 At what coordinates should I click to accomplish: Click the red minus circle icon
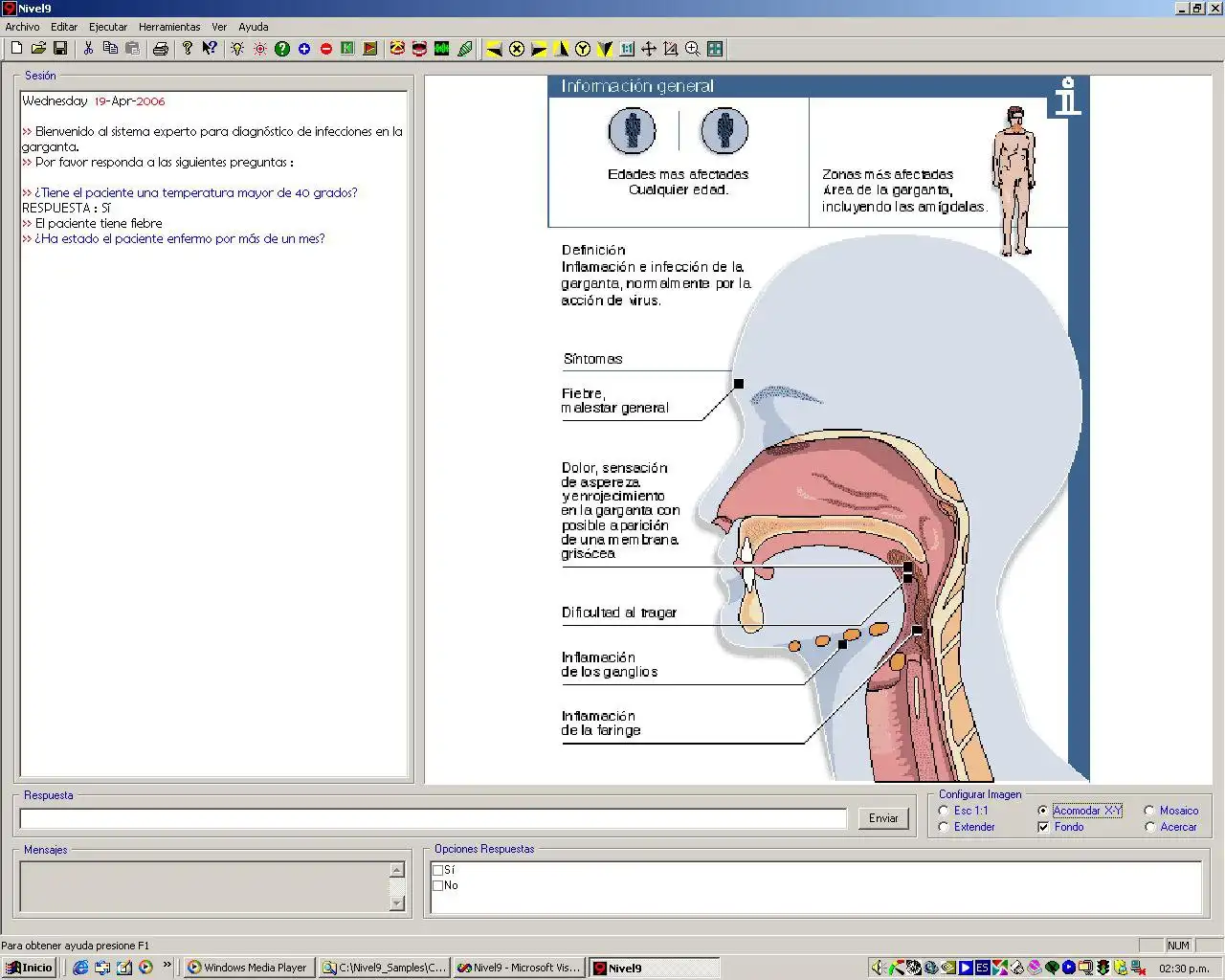[x=326, y=48]
